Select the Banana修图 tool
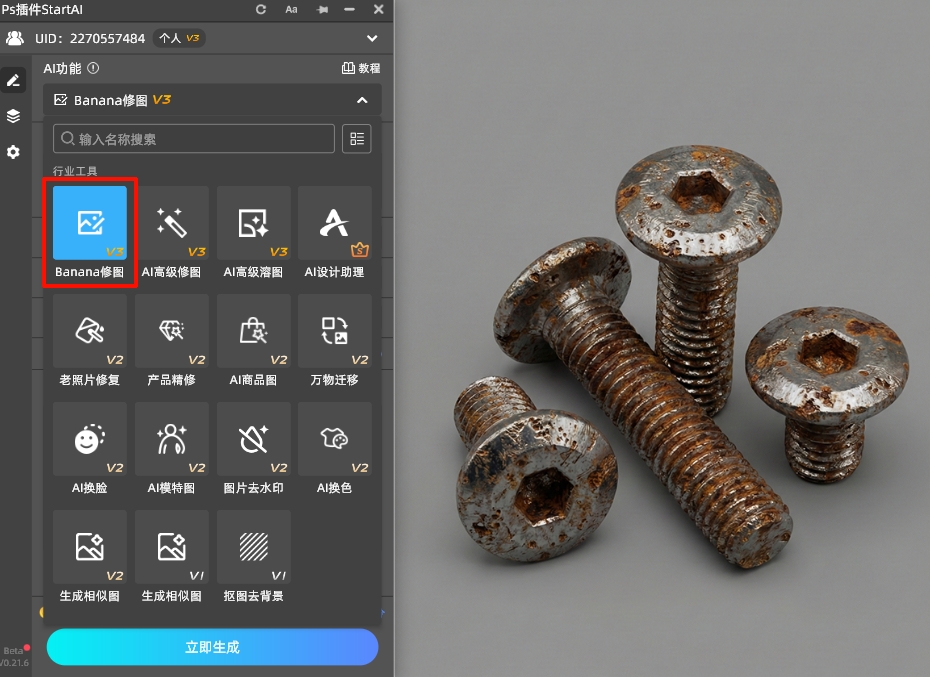930x677 pixels. click(x=90, y=224)
